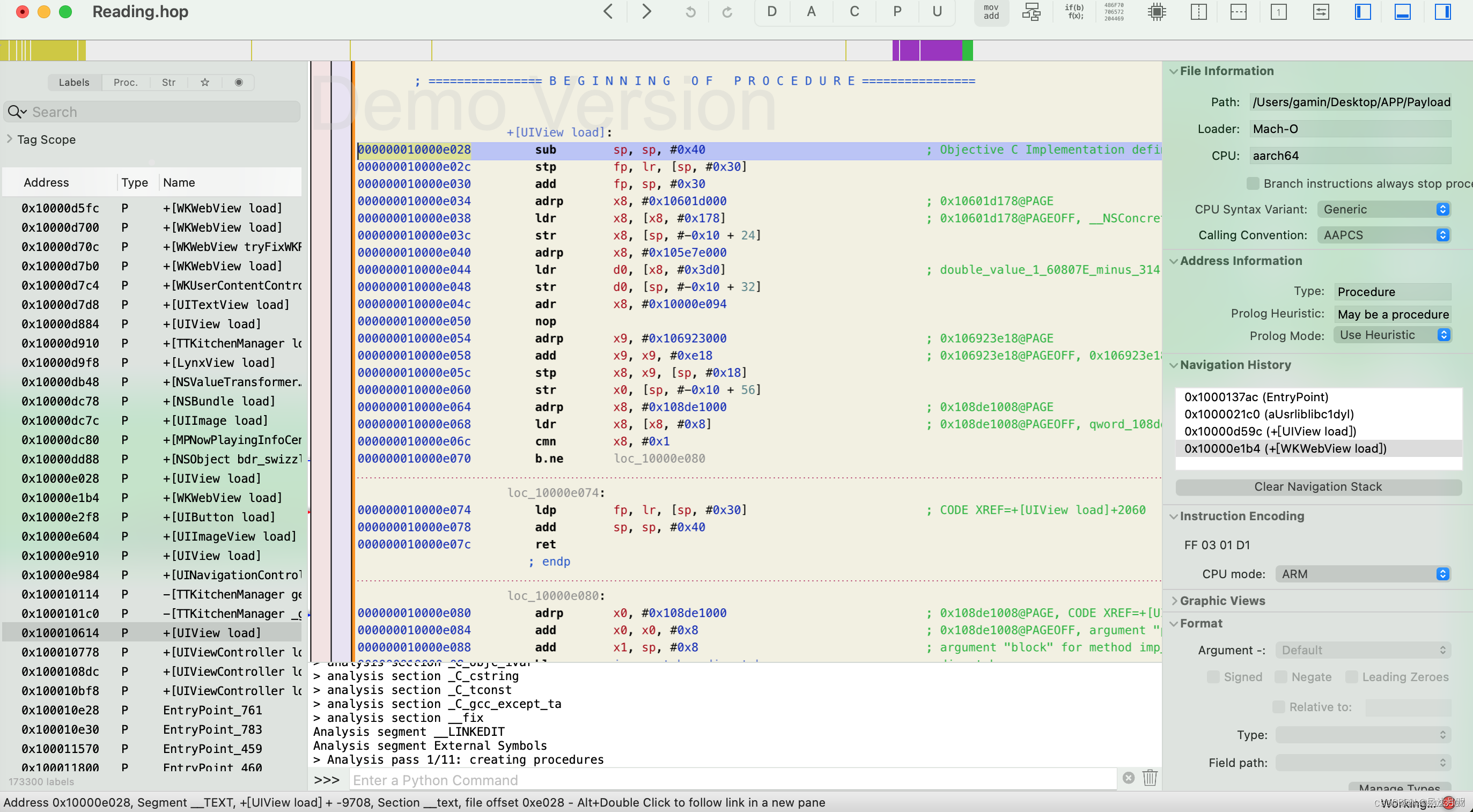
Task: Click the Clear Navigation Stack button
Action: 1317,486
